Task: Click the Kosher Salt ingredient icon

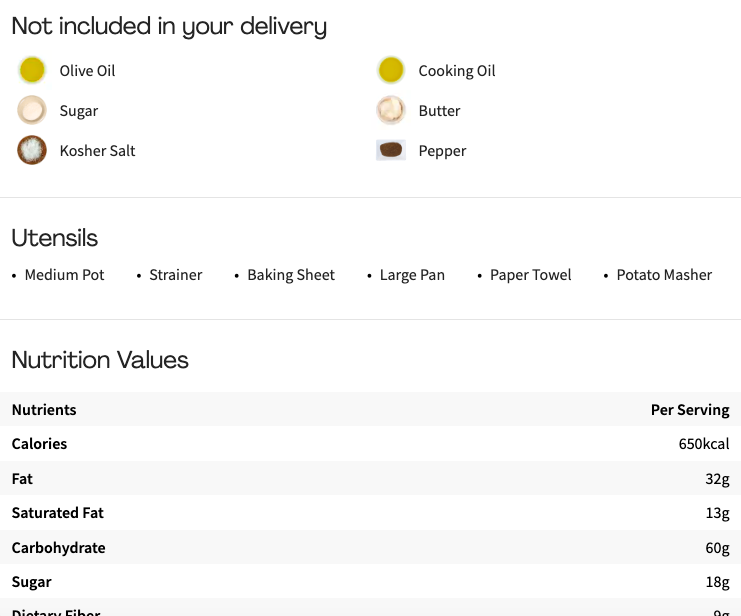Action: point(32,150)
